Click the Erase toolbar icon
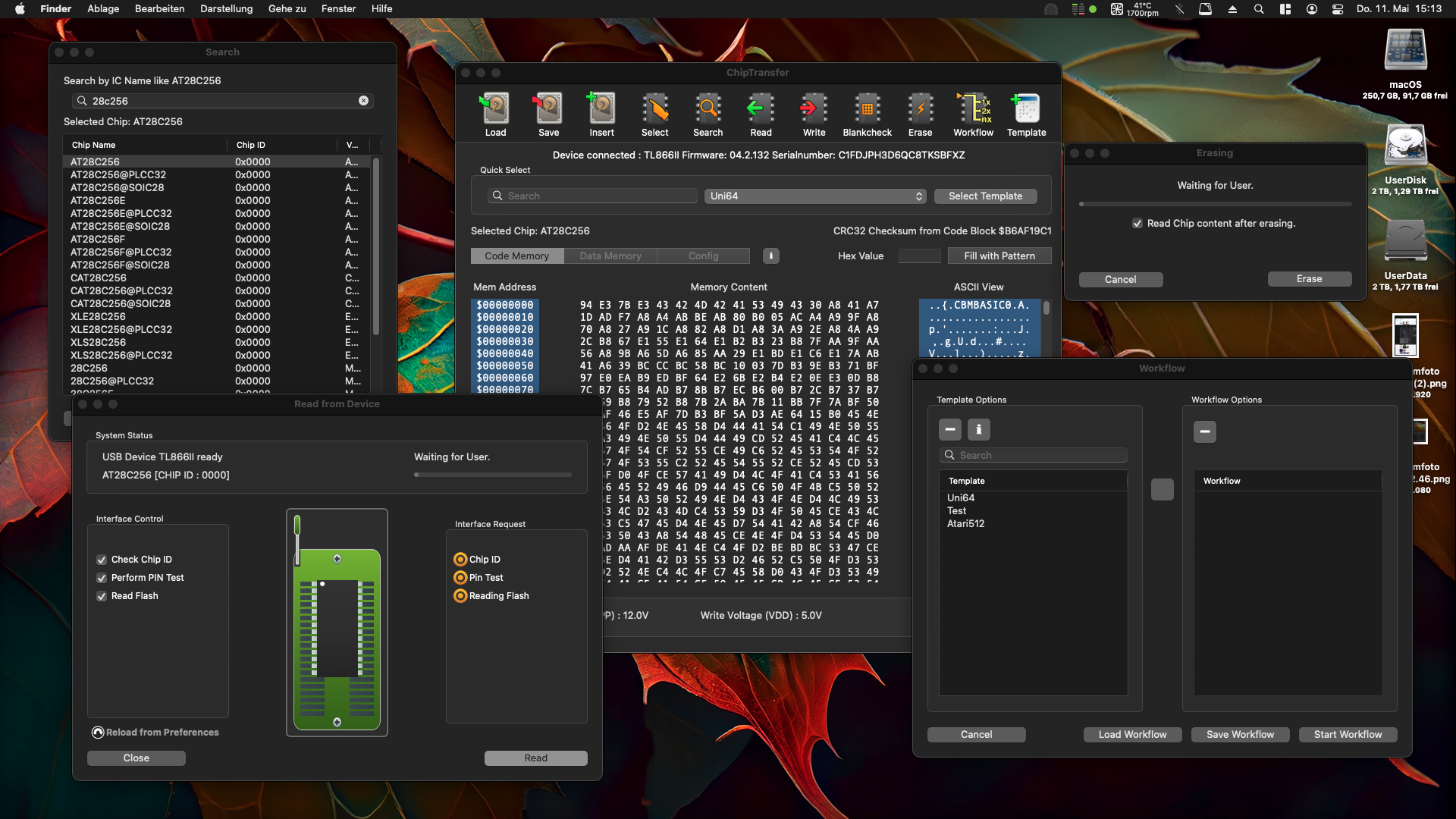Image resolution: width=1456 pixels, height=819 pixels. pyautogui.click(x=920, y=115)
